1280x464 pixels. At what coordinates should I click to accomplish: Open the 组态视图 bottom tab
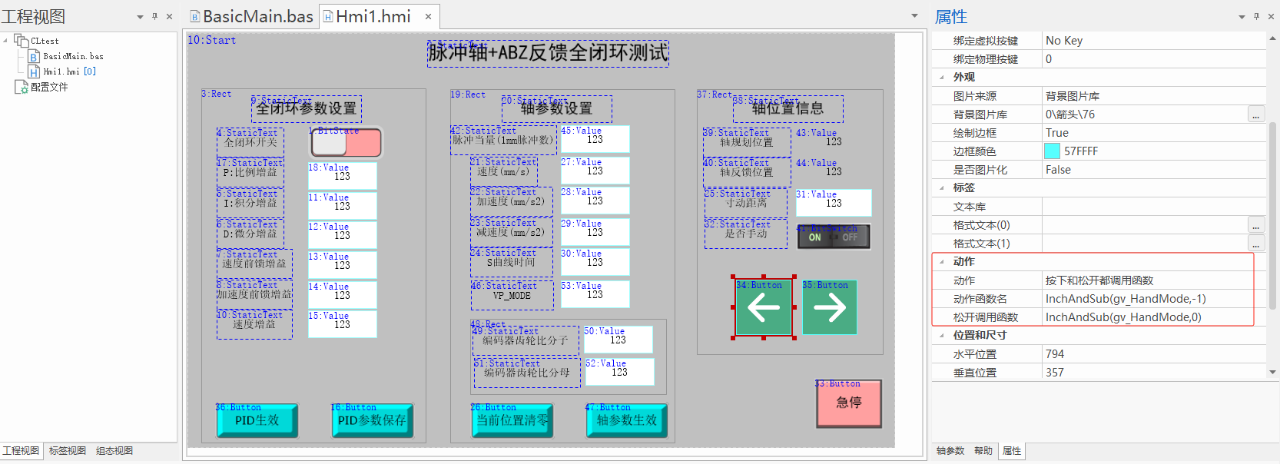click(115, 451)
